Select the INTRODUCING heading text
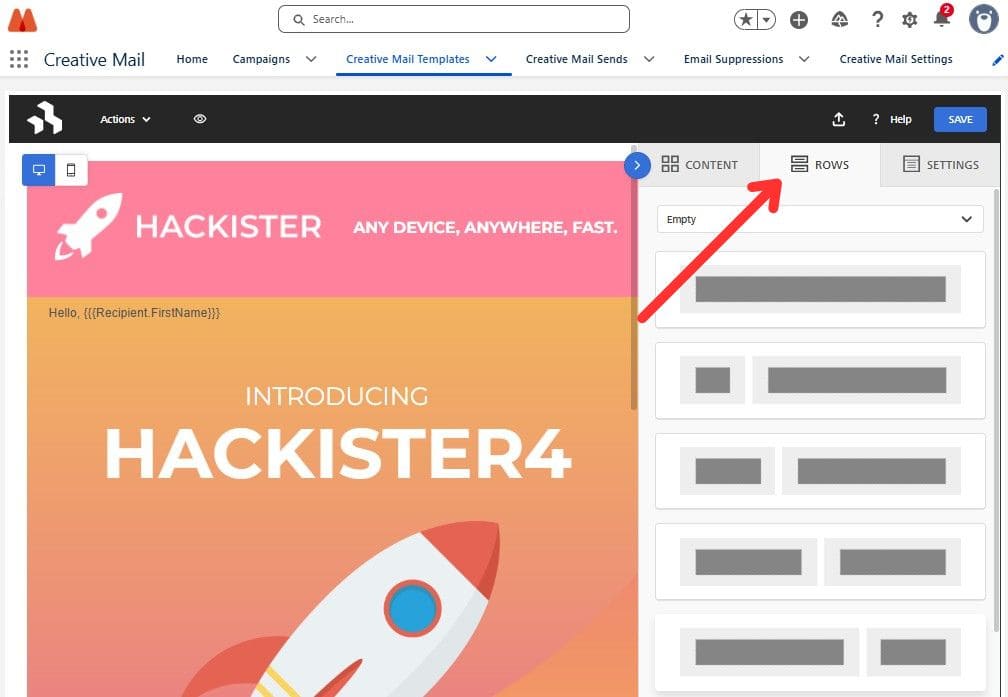This screenshot has height=697, width=1008. tap(337, 396)
